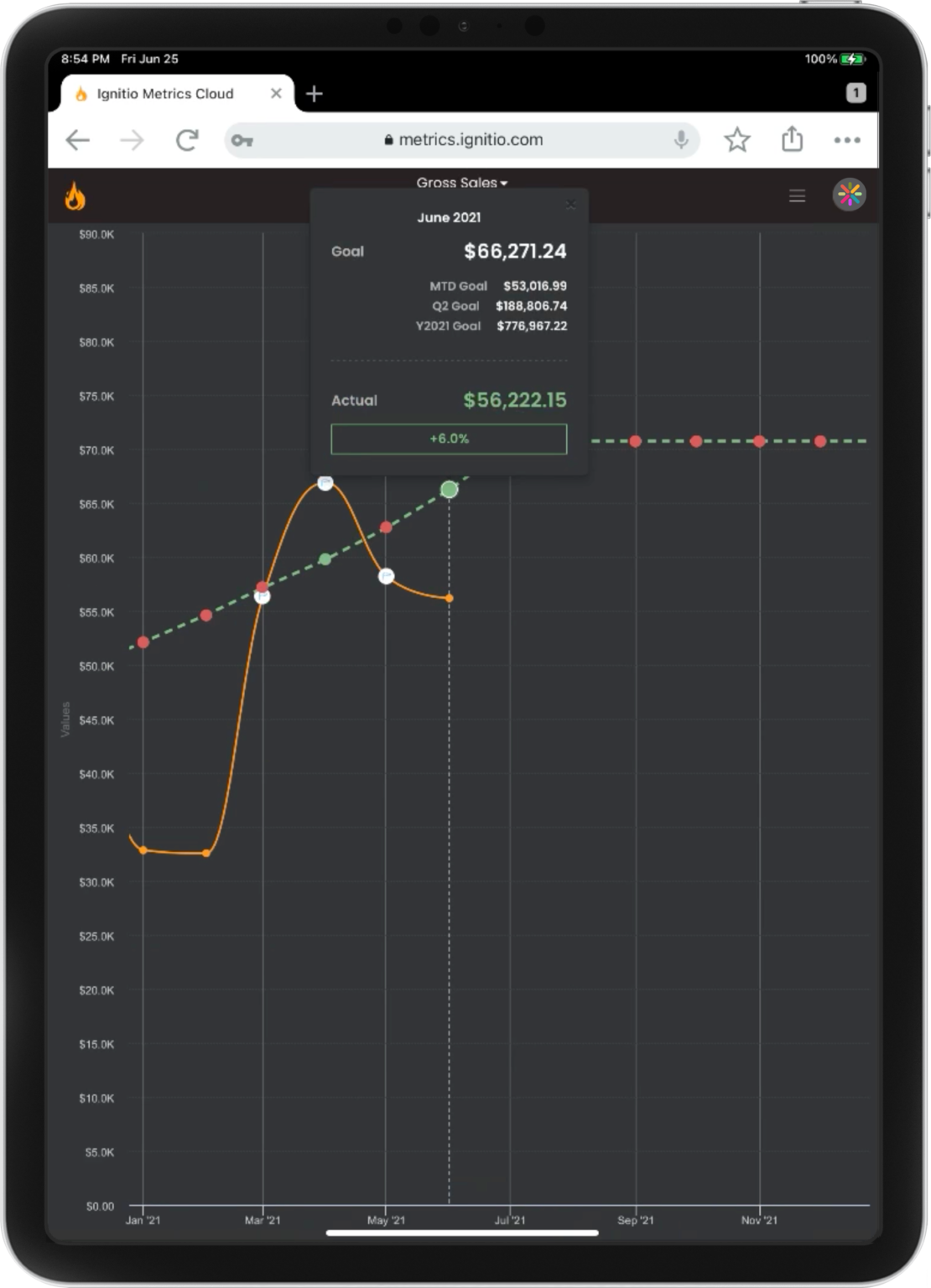Open the hamburger navigation menu
Image resolution: width=931 pixels, height=1288 pixels.
tap(797, 195)
